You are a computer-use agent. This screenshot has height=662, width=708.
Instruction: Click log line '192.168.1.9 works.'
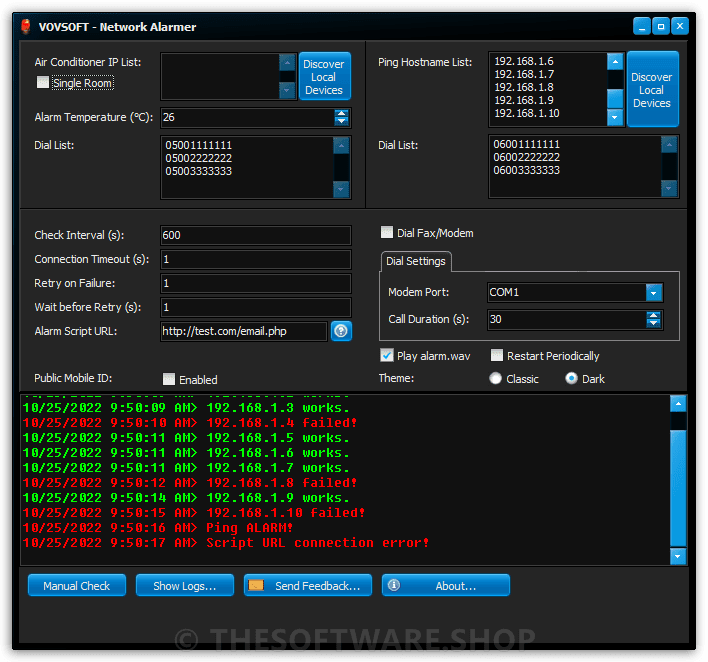186,498
